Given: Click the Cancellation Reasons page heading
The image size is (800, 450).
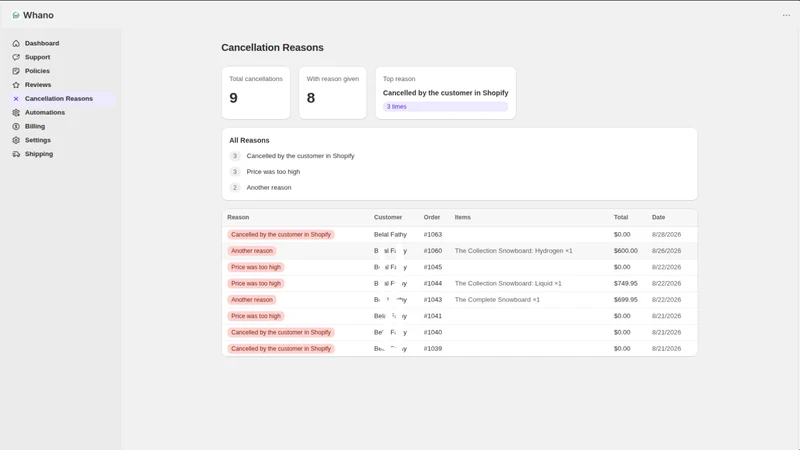Looking at the screenshot, I should pyautogui.click(x=272, y=47).
